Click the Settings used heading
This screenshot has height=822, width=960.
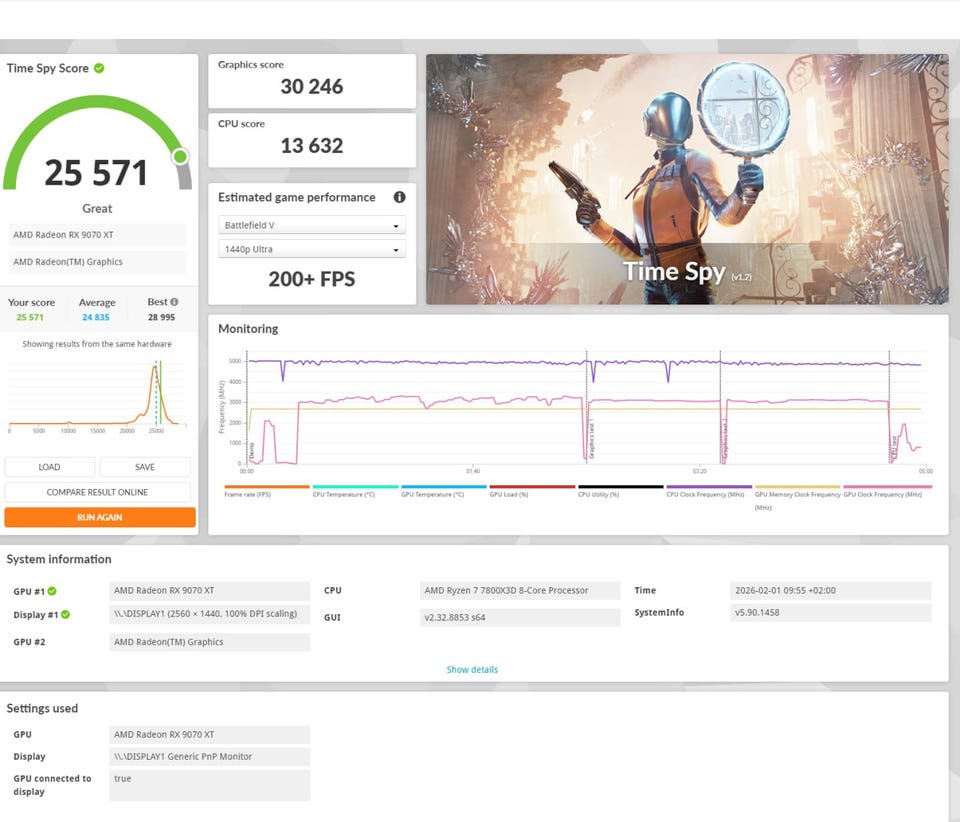(x=42, y=708)
